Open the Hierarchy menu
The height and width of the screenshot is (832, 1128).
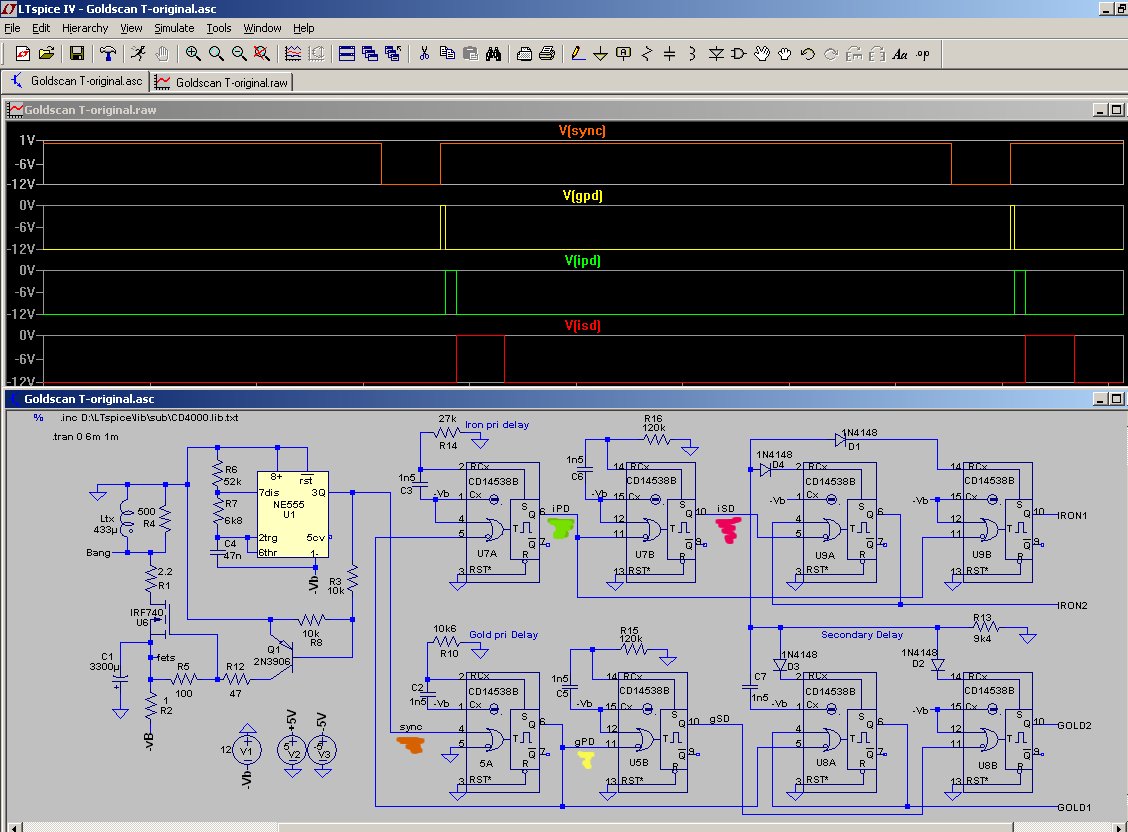(85, 28)
